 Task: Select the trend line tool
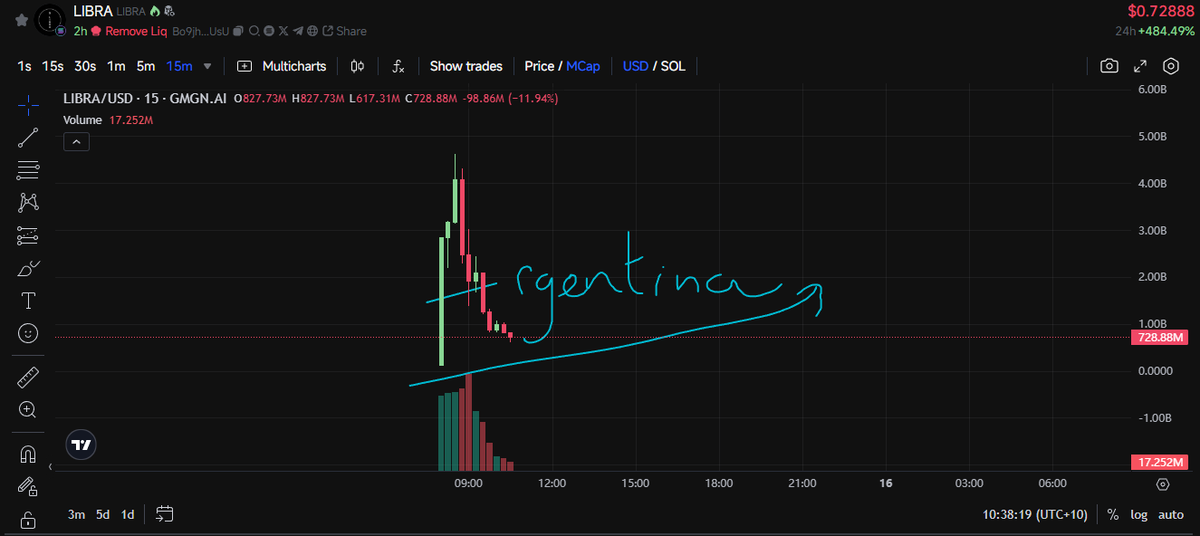(28, 137)
